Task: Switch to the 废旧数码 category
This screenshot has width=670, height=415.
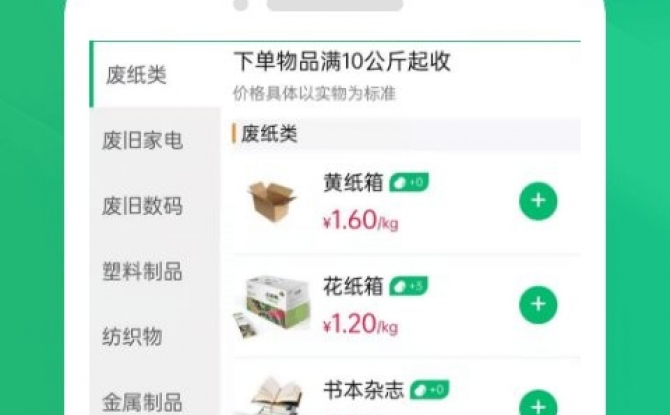Action: [143, 206]
